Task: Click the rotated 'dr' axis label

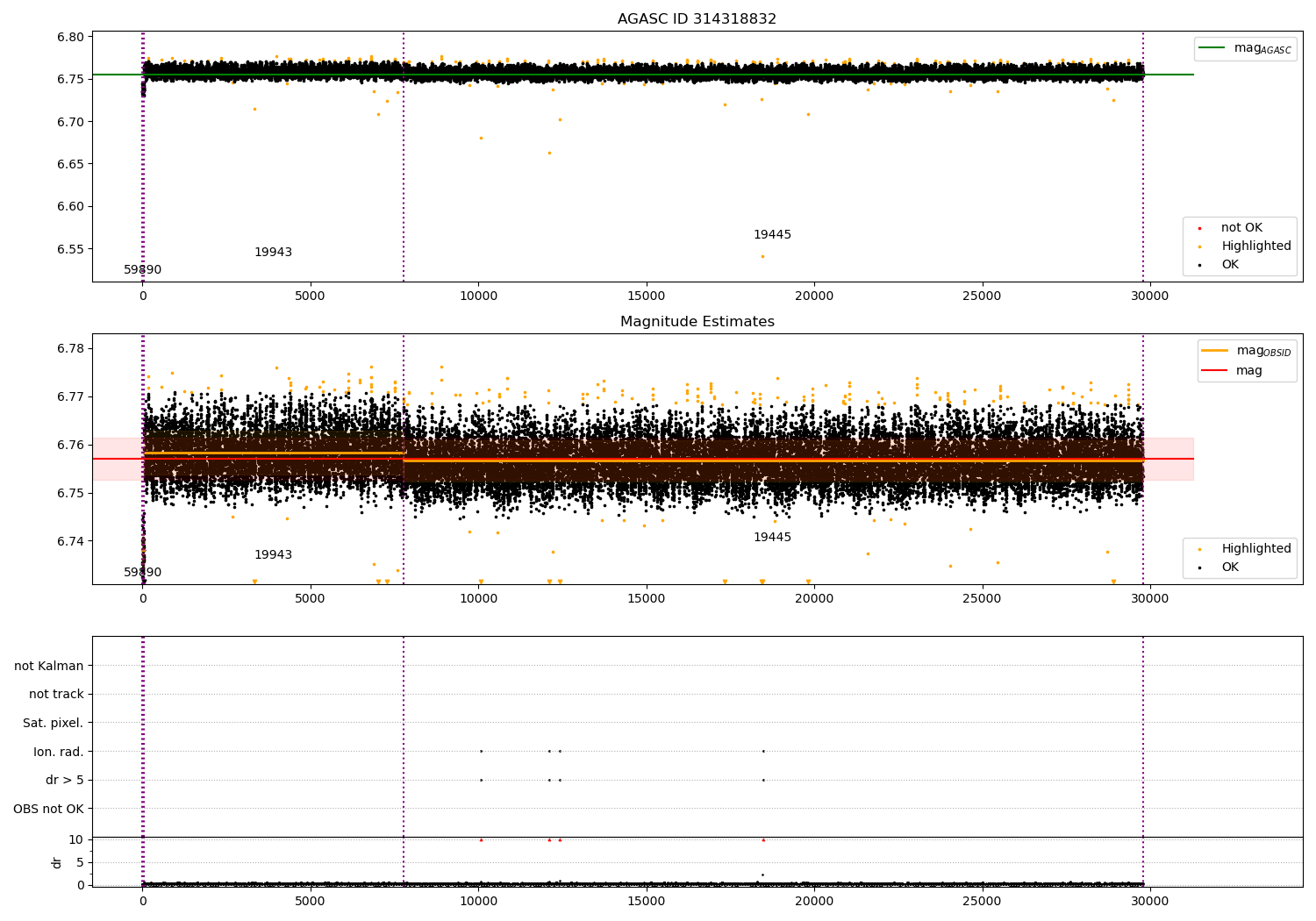Action: [57, 863]
